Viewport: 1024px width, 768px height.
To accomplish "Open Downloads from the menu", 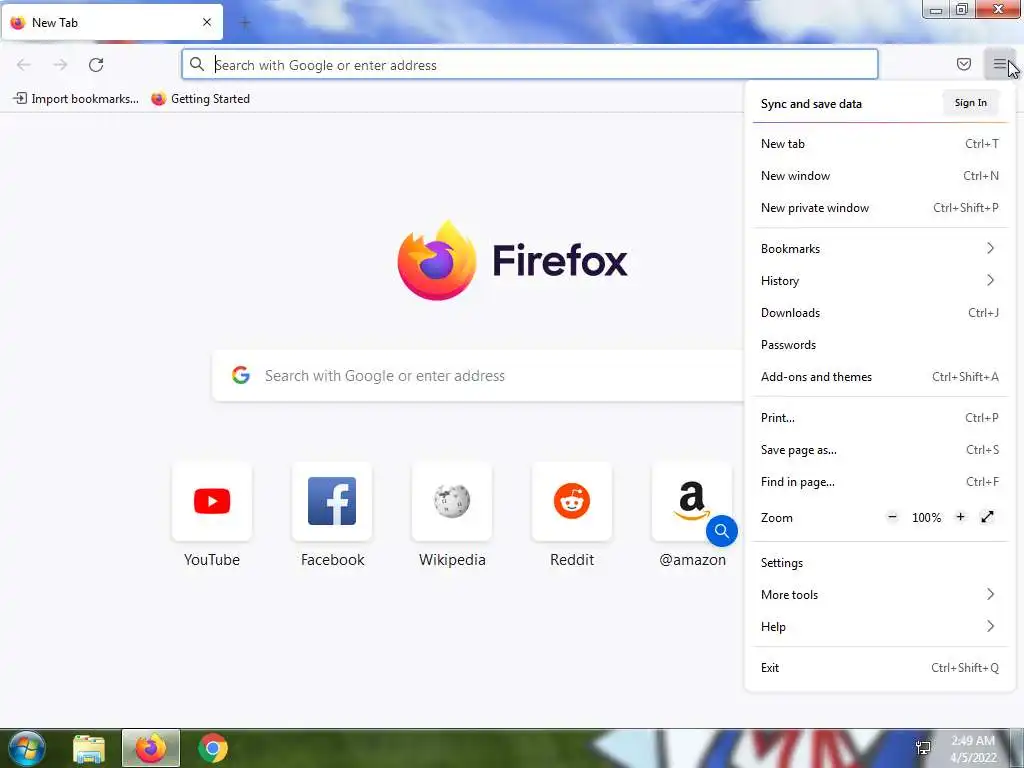I will tap(880, 313).
